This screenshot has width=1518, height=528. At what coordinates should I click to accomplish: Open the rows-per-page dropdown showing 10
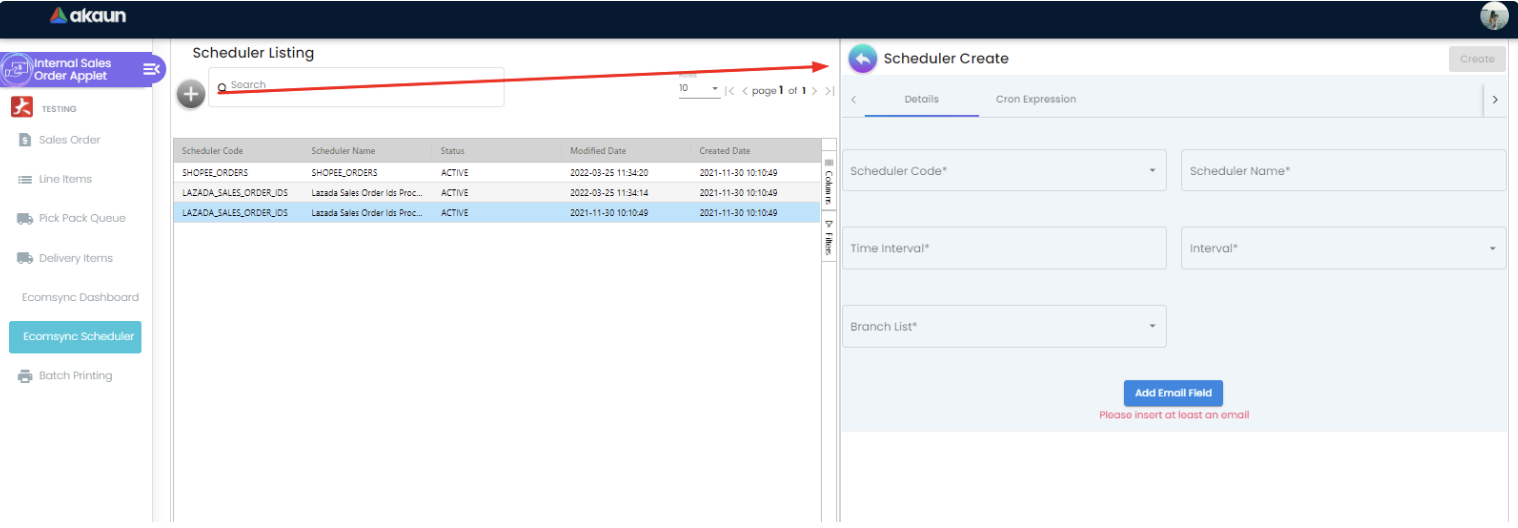coord(699,89)
